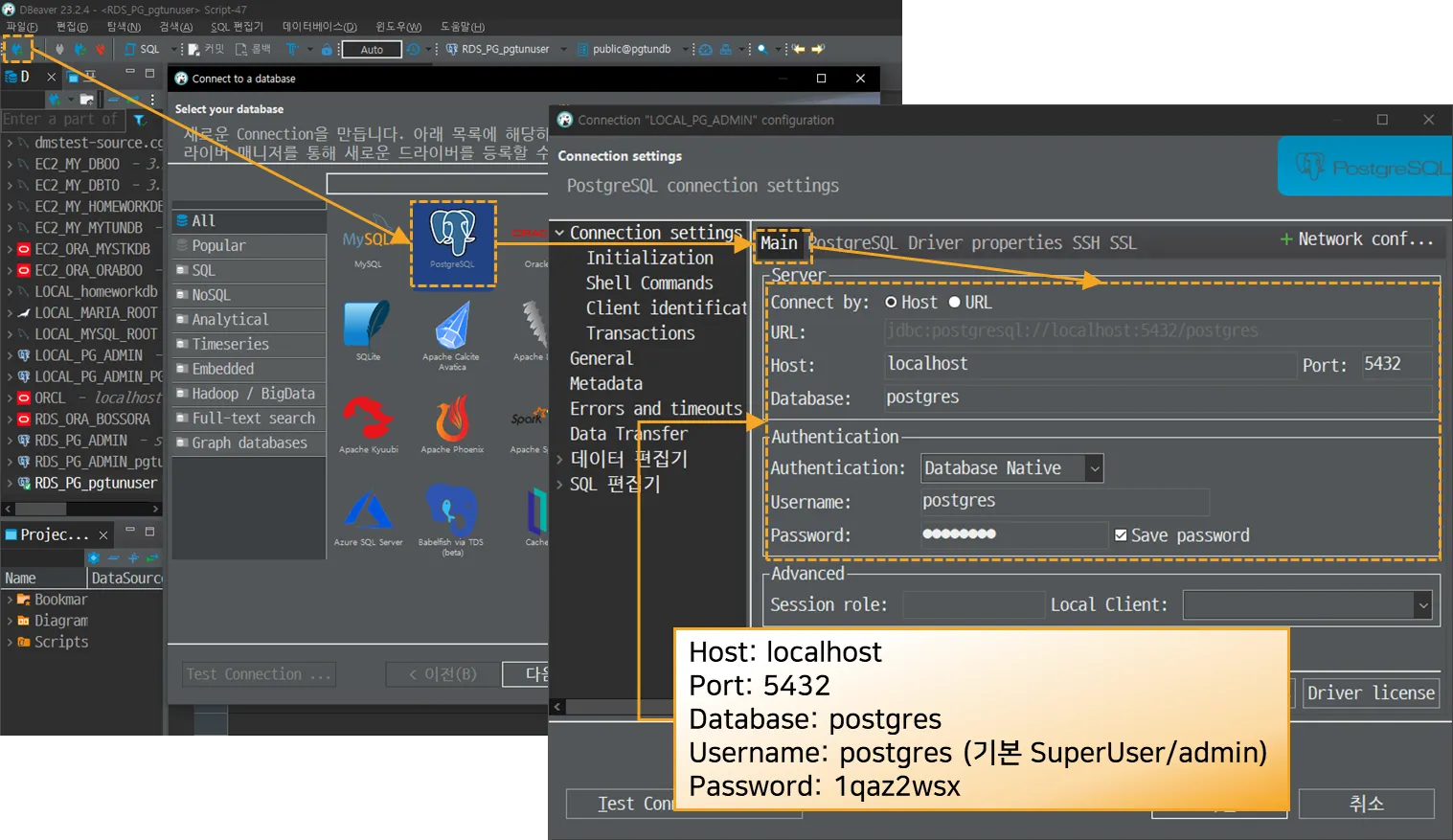
Task: Switch to the SSH tab
Action: point(1085,243)
